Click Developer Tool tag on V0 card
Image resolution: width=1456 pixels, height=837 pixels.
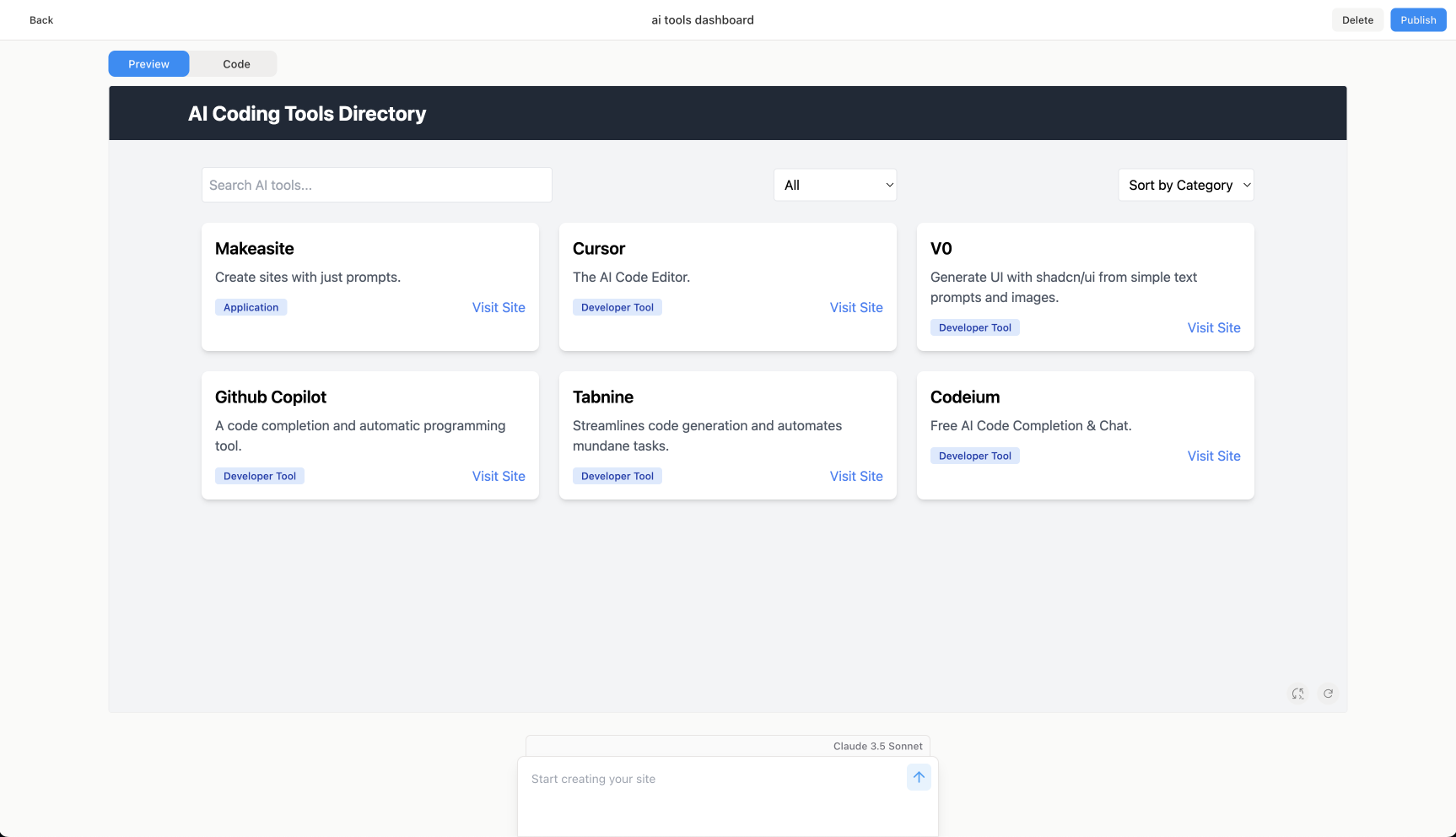tap(975, 327)
